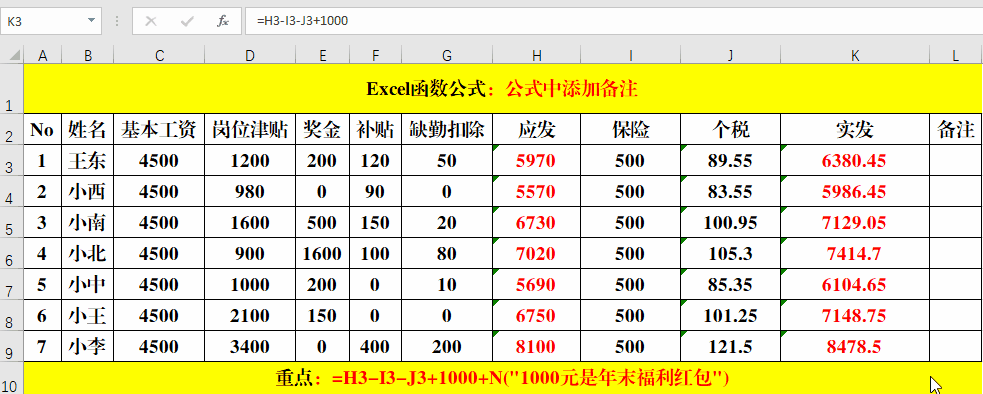
Task: Click the title cell Excel函数公式
Action: pos(503,88)
